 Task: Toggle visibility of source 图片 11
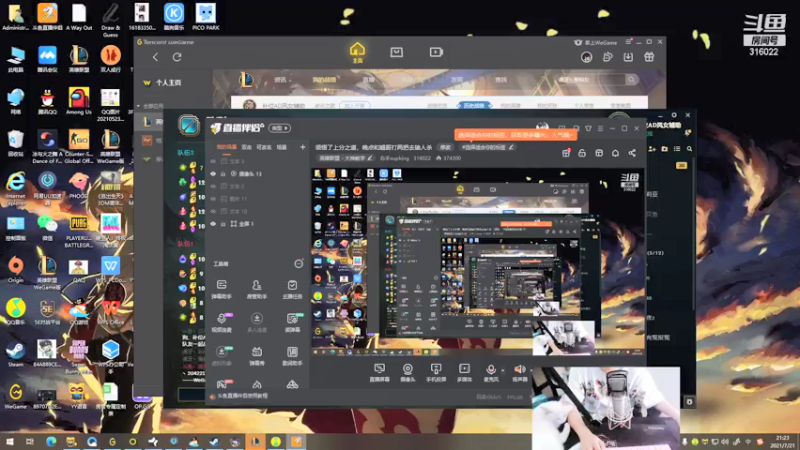(213, 199)
